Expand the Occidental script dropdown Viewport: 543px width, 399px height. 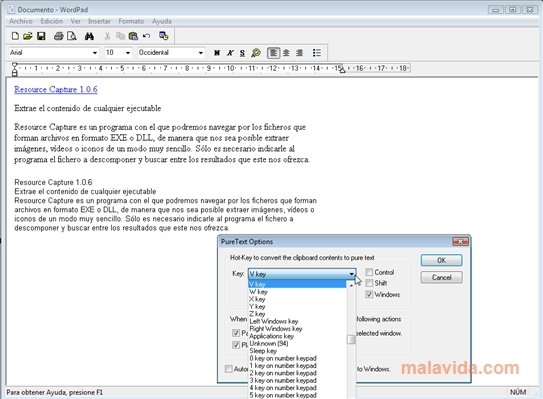pos(201,53)
